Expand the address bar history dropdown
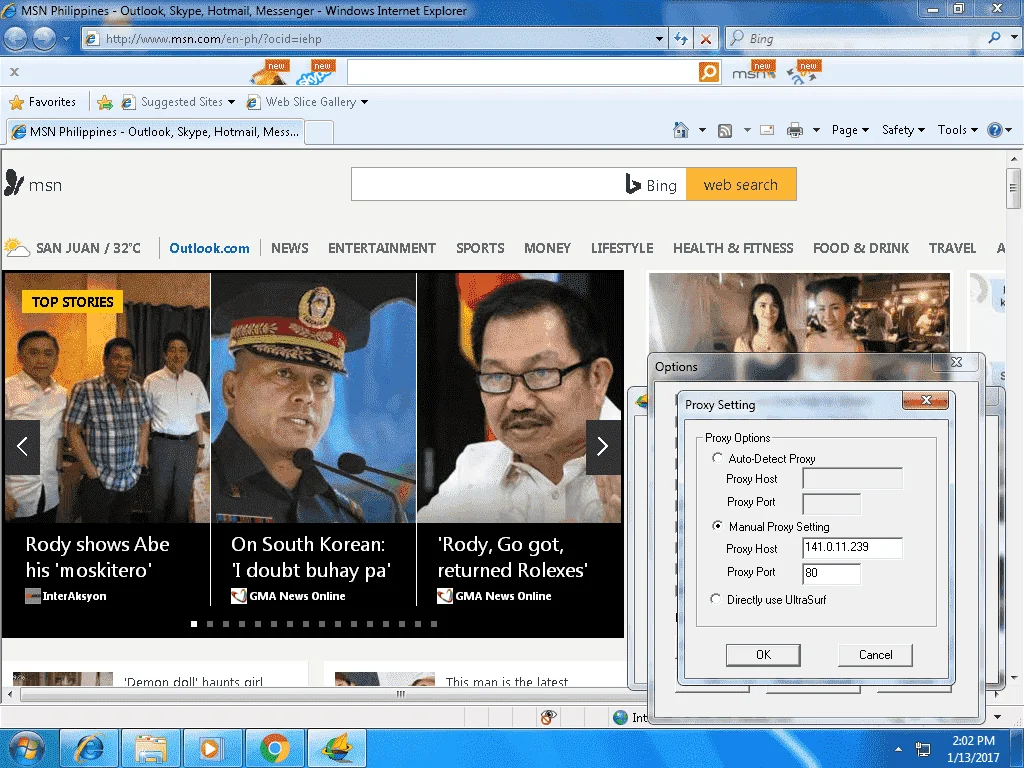This screenshot has height=768, width=1024. tap(659, 39)
